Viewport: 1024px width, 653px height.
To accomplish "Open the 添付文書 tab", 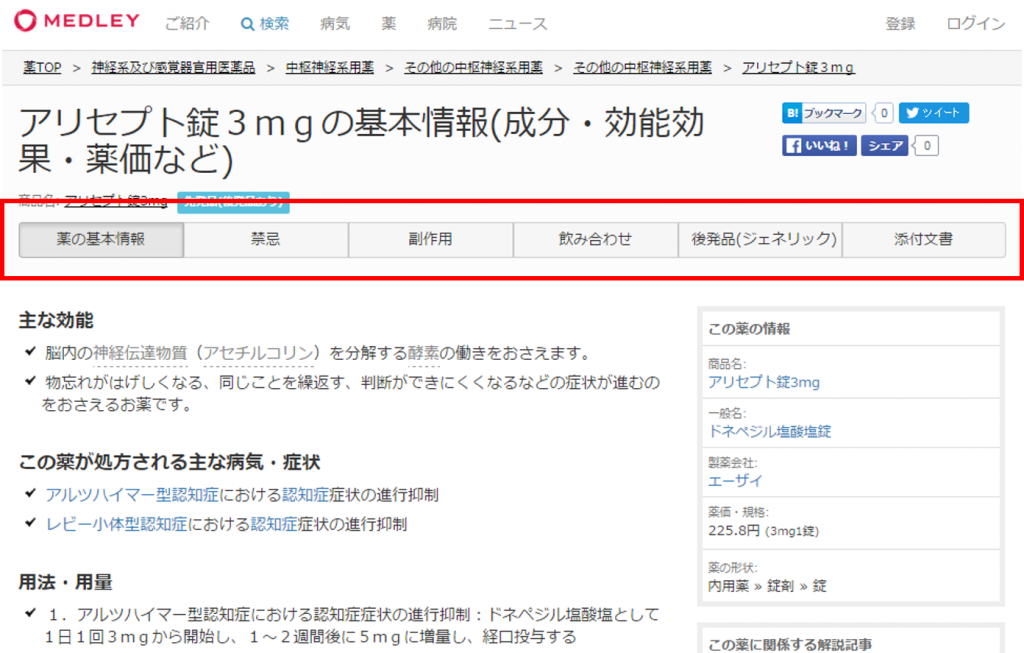I will 924,240.
